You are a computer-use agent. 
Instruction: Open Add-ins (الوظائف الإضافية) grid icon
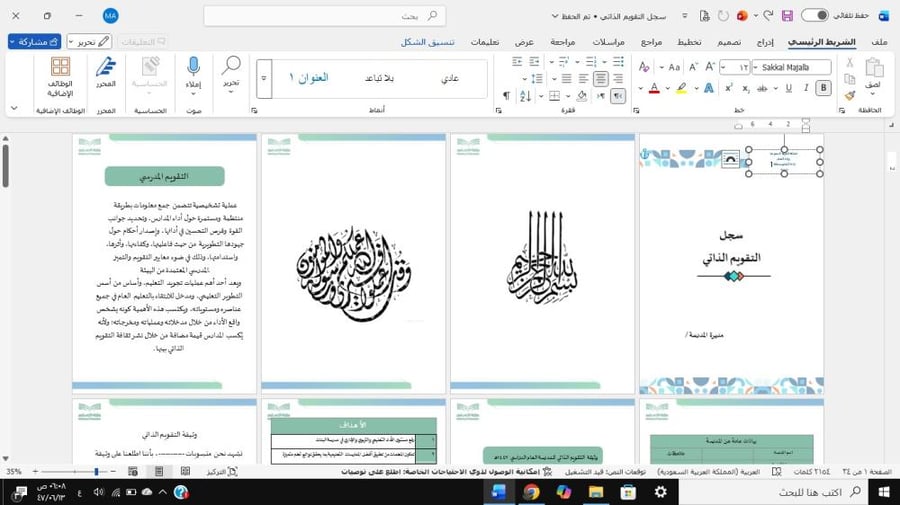[x=60, y=67]
